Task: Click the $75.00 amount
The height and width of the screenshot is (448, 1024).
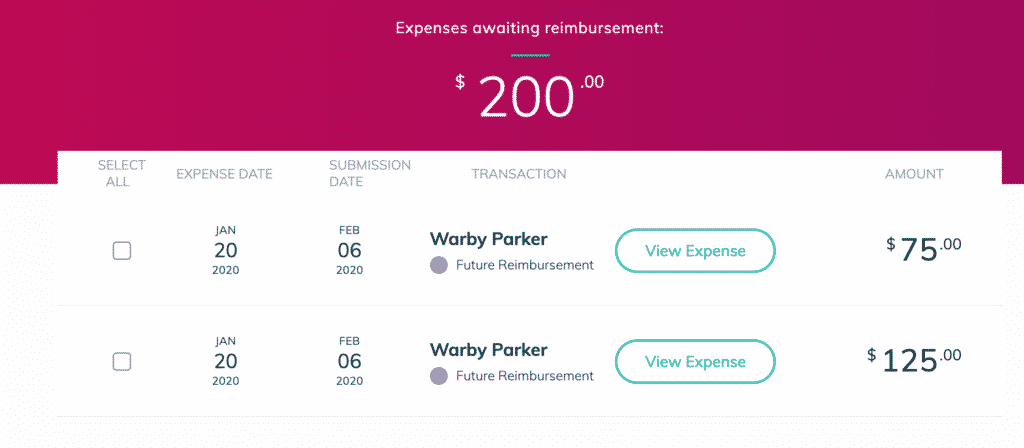Action: click(923, 249)
